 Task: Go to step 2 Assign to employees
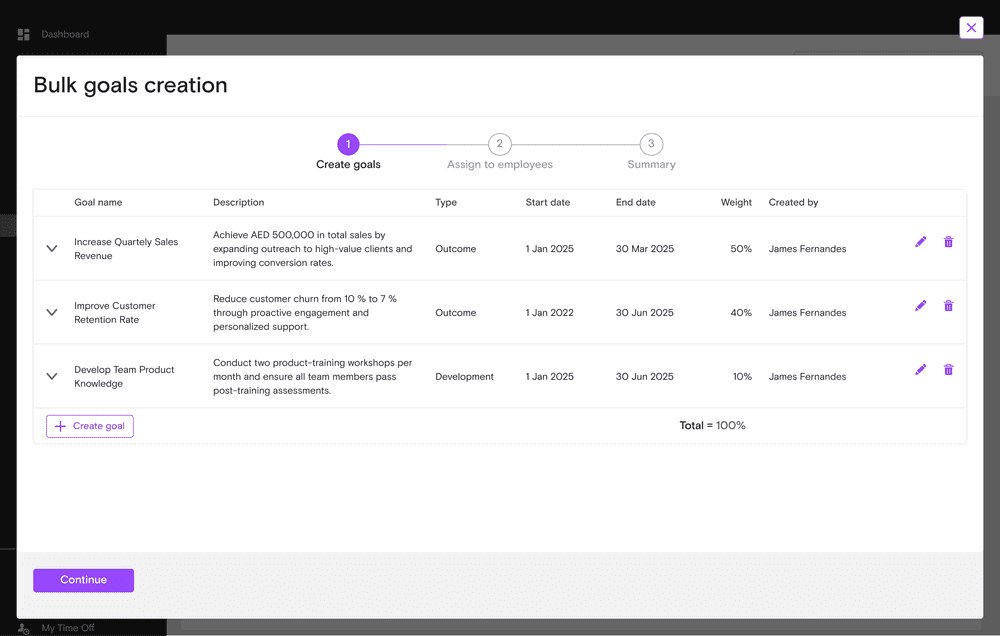click(499, 145)
